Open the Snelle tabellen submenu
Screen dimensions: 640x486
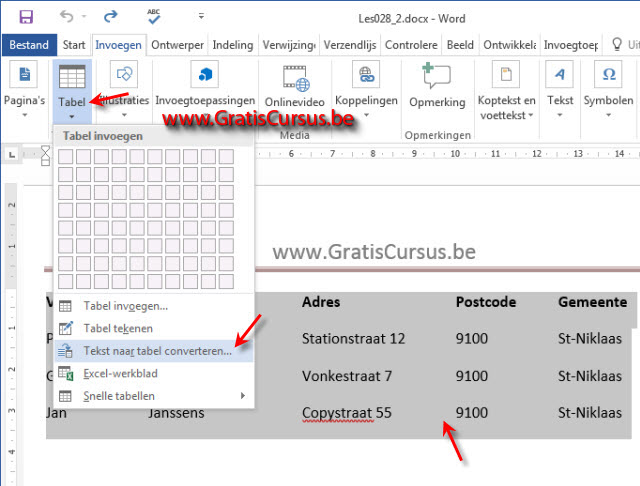pos(153,396)
